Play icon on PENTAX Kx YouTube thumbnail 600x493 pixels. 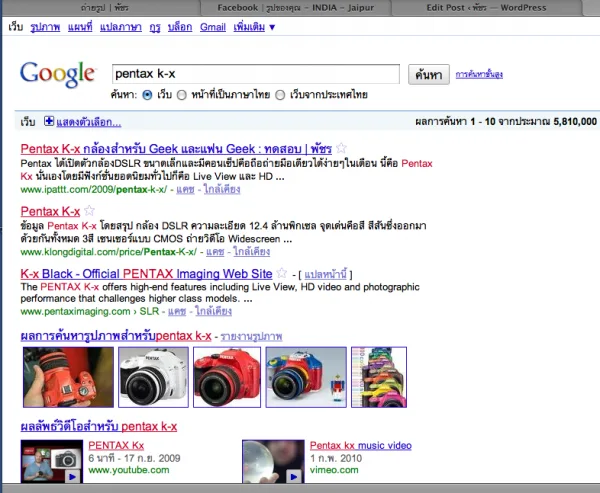(72, 477)
